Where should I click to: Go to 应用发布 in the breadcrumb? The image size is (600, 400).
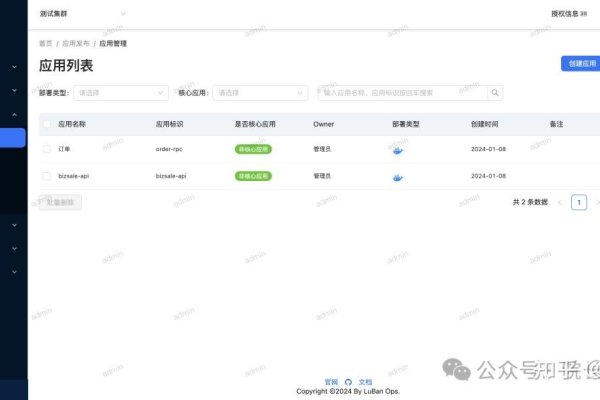click(x=76, y=44)
